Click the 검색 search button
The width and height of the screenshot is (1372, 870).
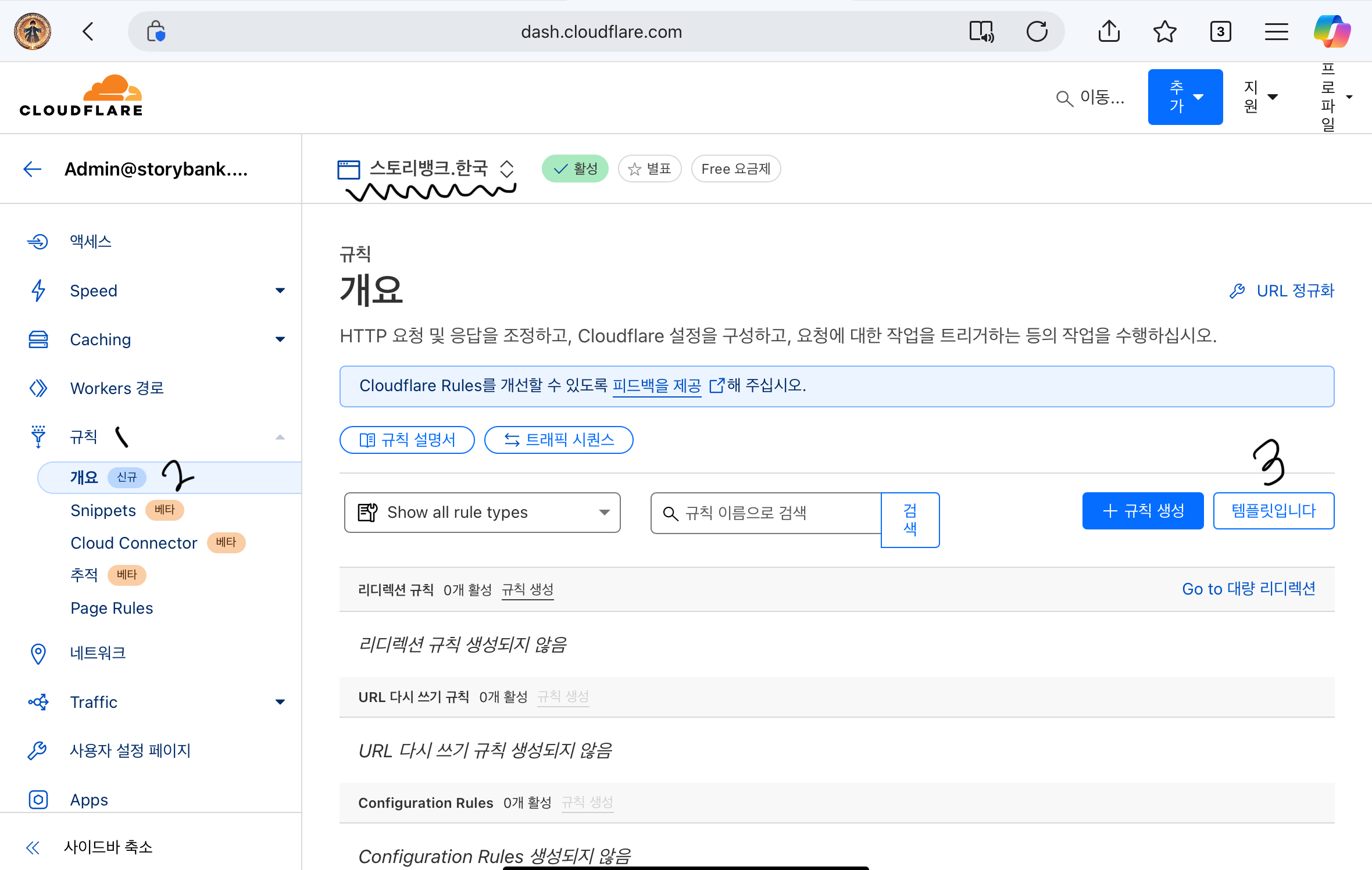(910, 520)
